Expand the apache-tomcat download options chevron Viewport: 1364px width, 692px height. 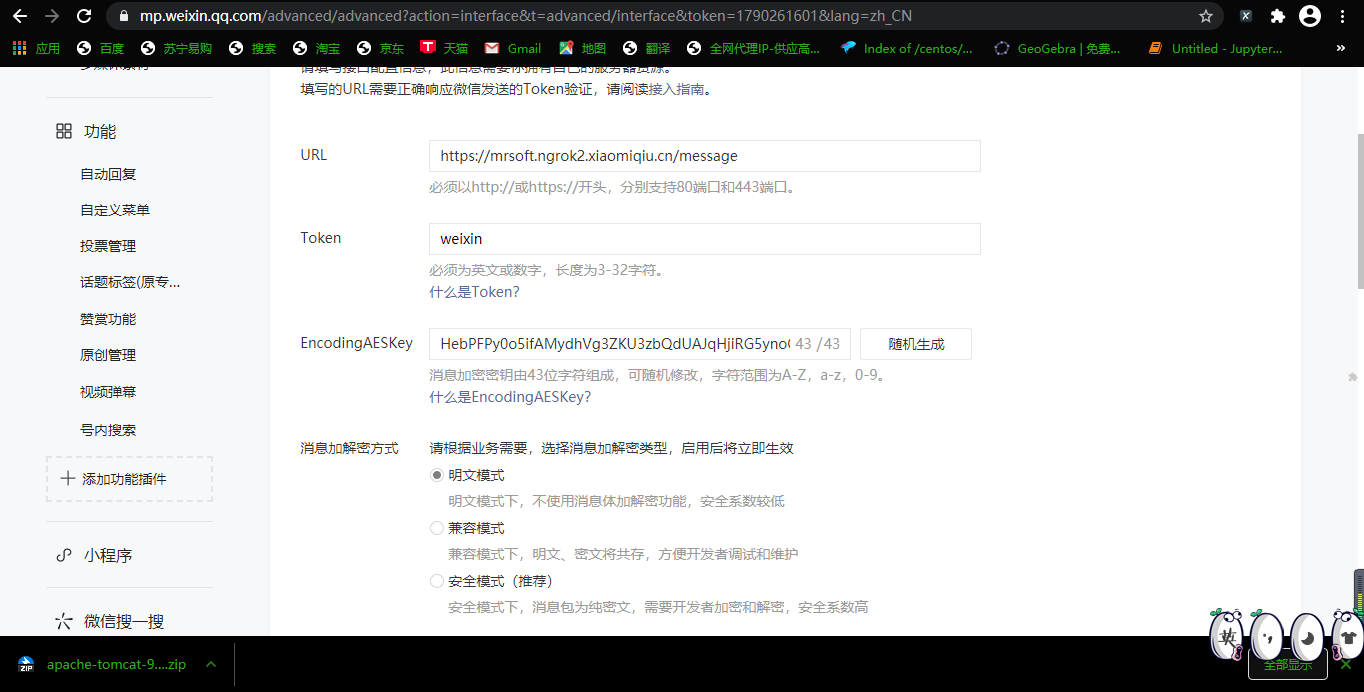[x=211, y=664]
